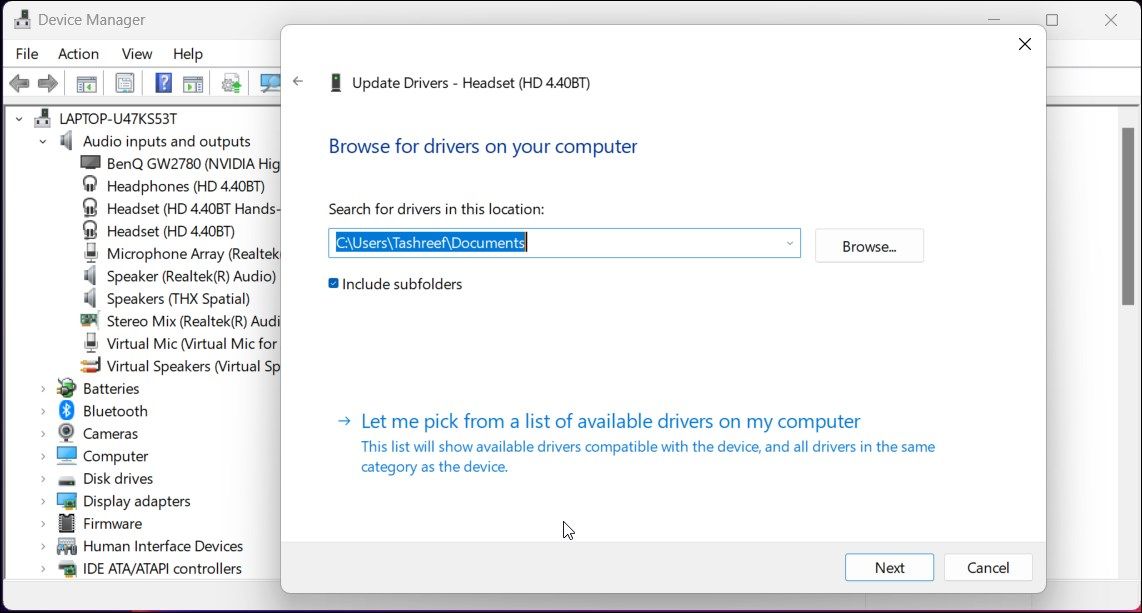This screenshot has height=613, width=1142.
Task: Expand the Computer category
Action: [x=43, y=456]
